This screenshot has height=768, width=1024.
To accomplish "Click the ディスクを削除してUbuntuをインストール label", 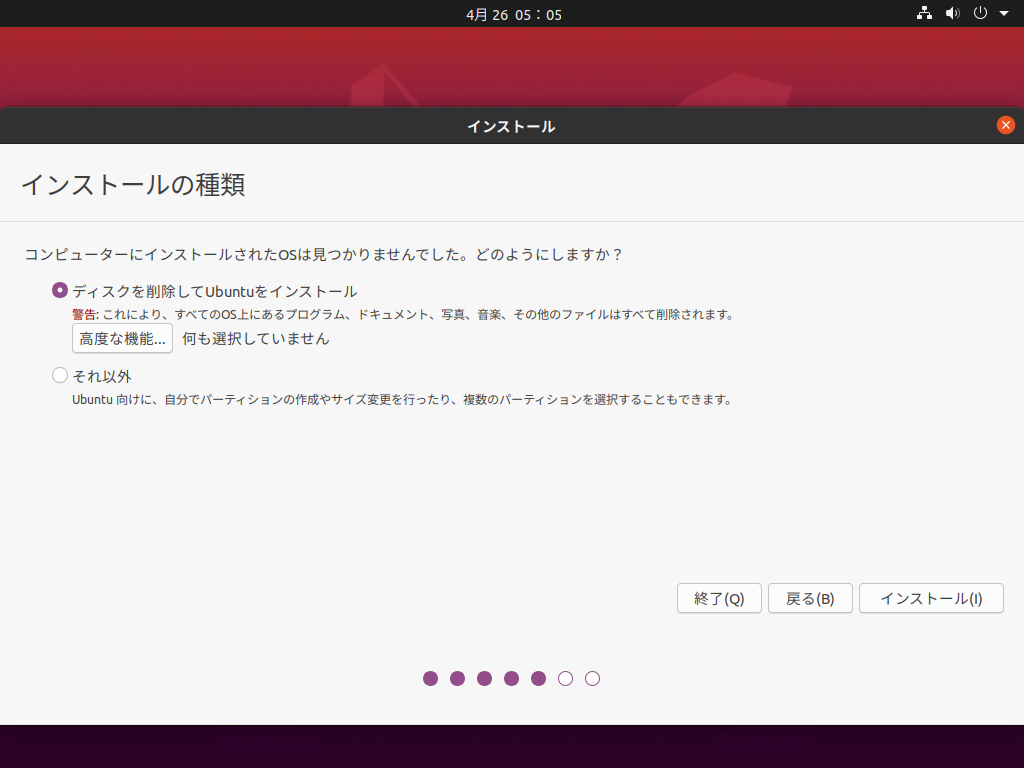I will tap(215, 291).
